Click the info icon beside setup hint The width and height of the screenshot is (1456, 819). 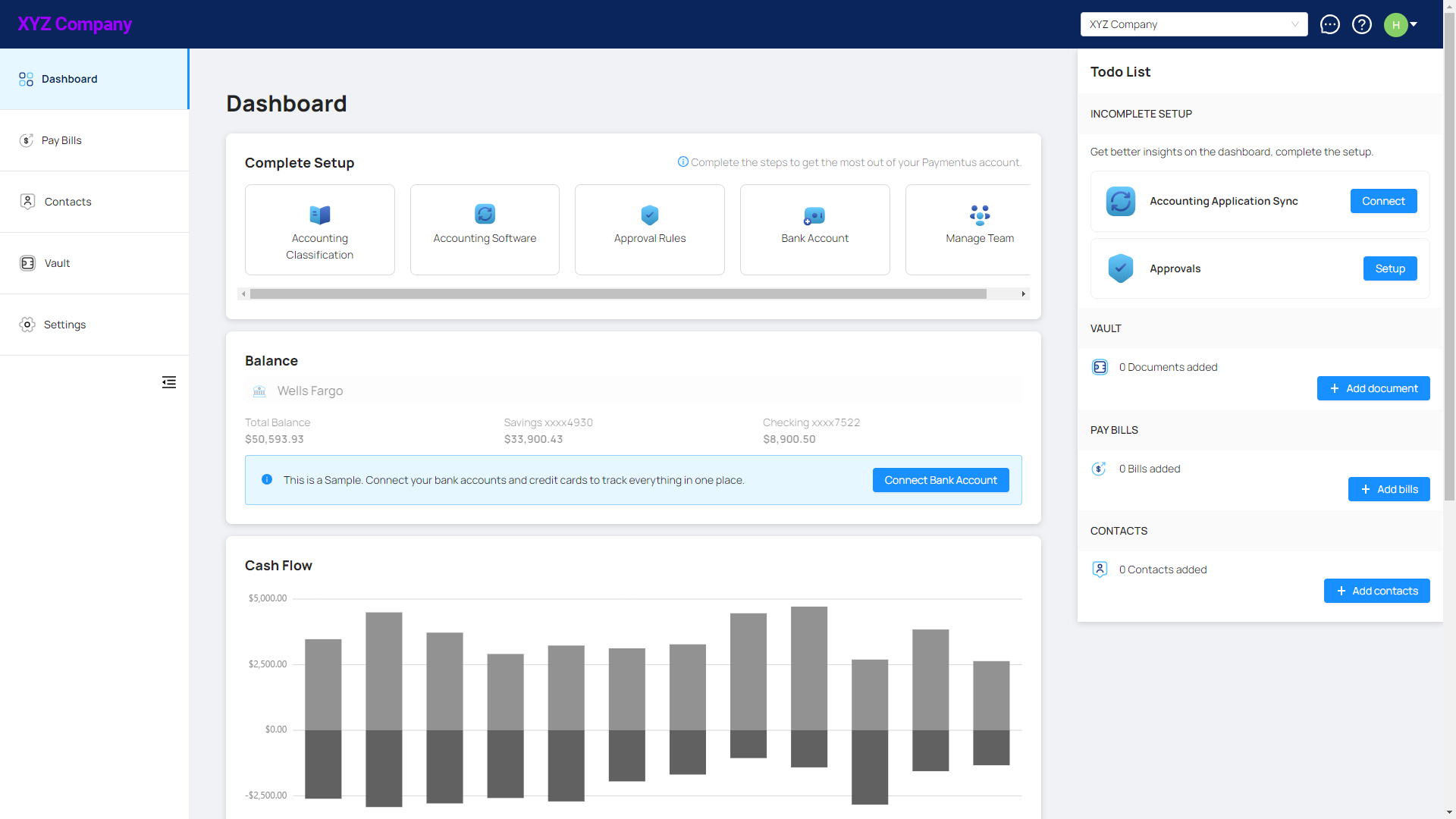(682, 162)
